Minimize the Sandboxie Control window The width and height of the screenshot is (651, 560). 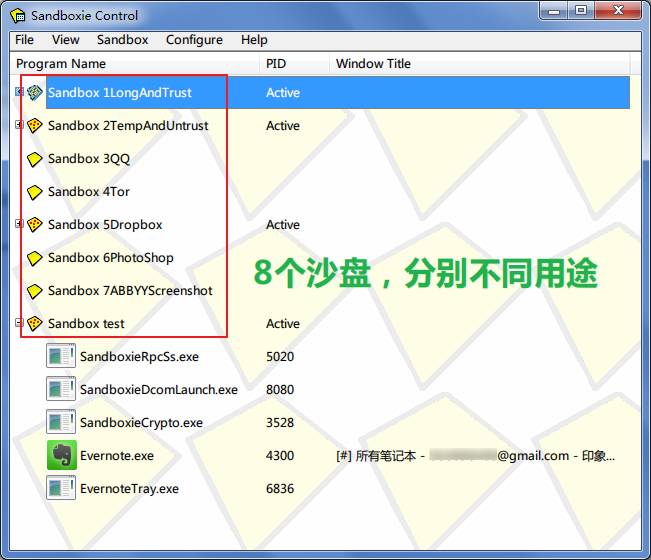point(553,10)
